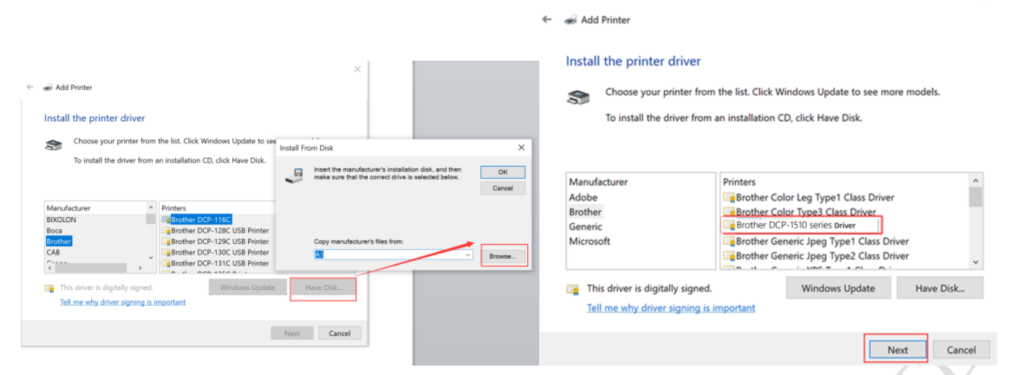Click the grayed-out Have Disk... button
This screenshot has width=1024, height=375.
pyautogui.click(x=323, y=287)
